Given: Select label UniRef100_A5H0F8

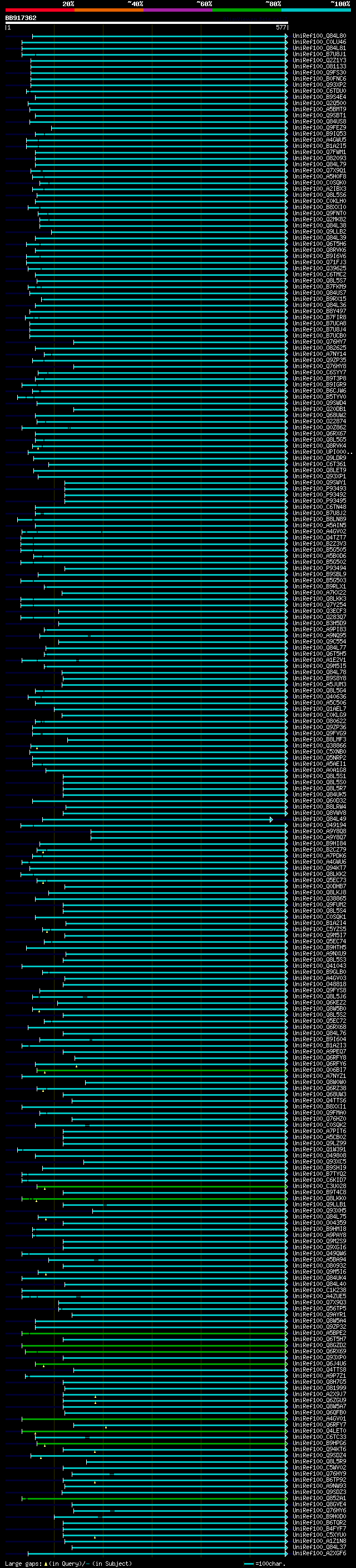Looking at the screenshot, I should pos(319,176).
